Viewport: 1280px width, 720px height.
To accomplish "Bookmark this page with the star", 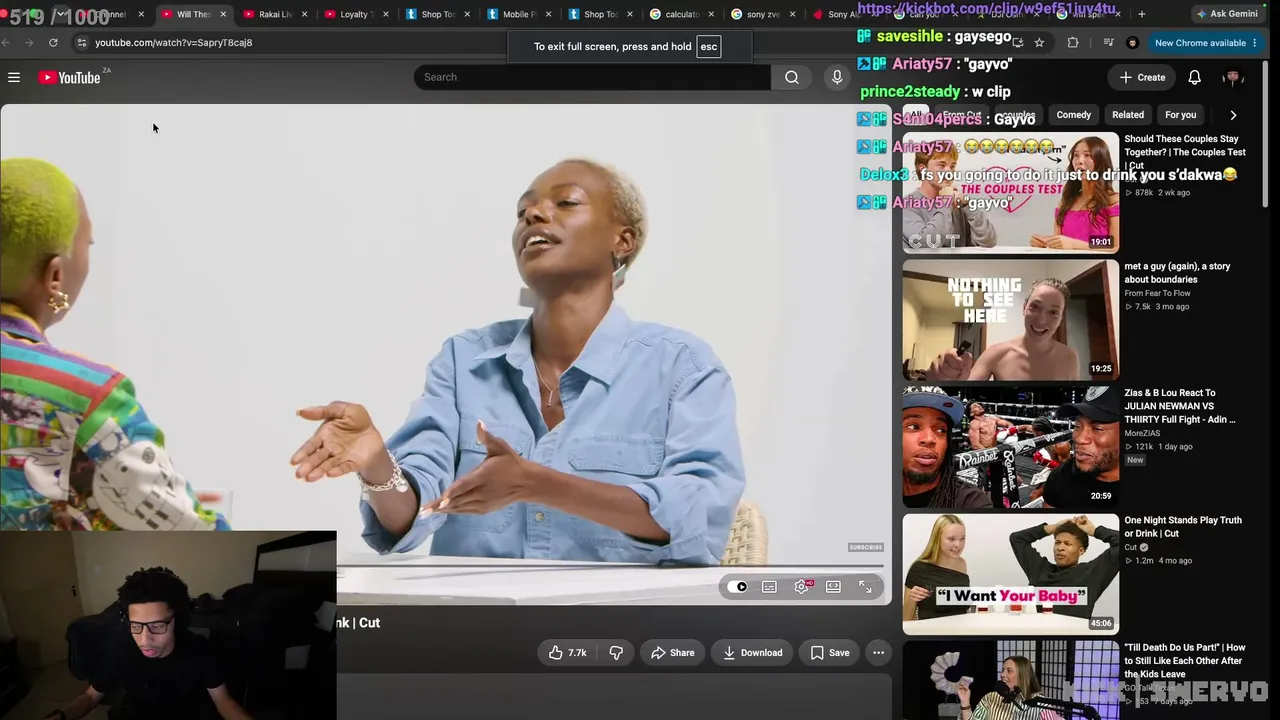I will (x=1039, y=43).
